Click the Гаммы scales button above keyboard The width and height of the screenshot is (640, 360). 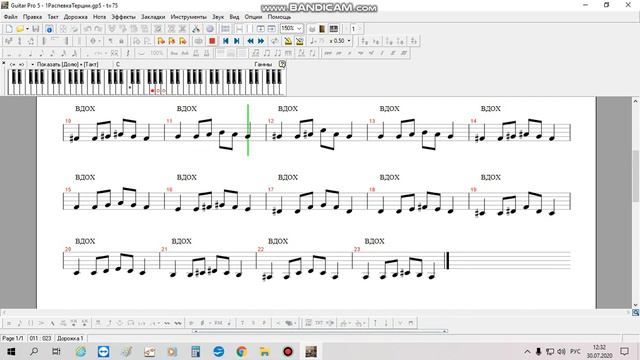pyautogui.click(x=263, y=64)
